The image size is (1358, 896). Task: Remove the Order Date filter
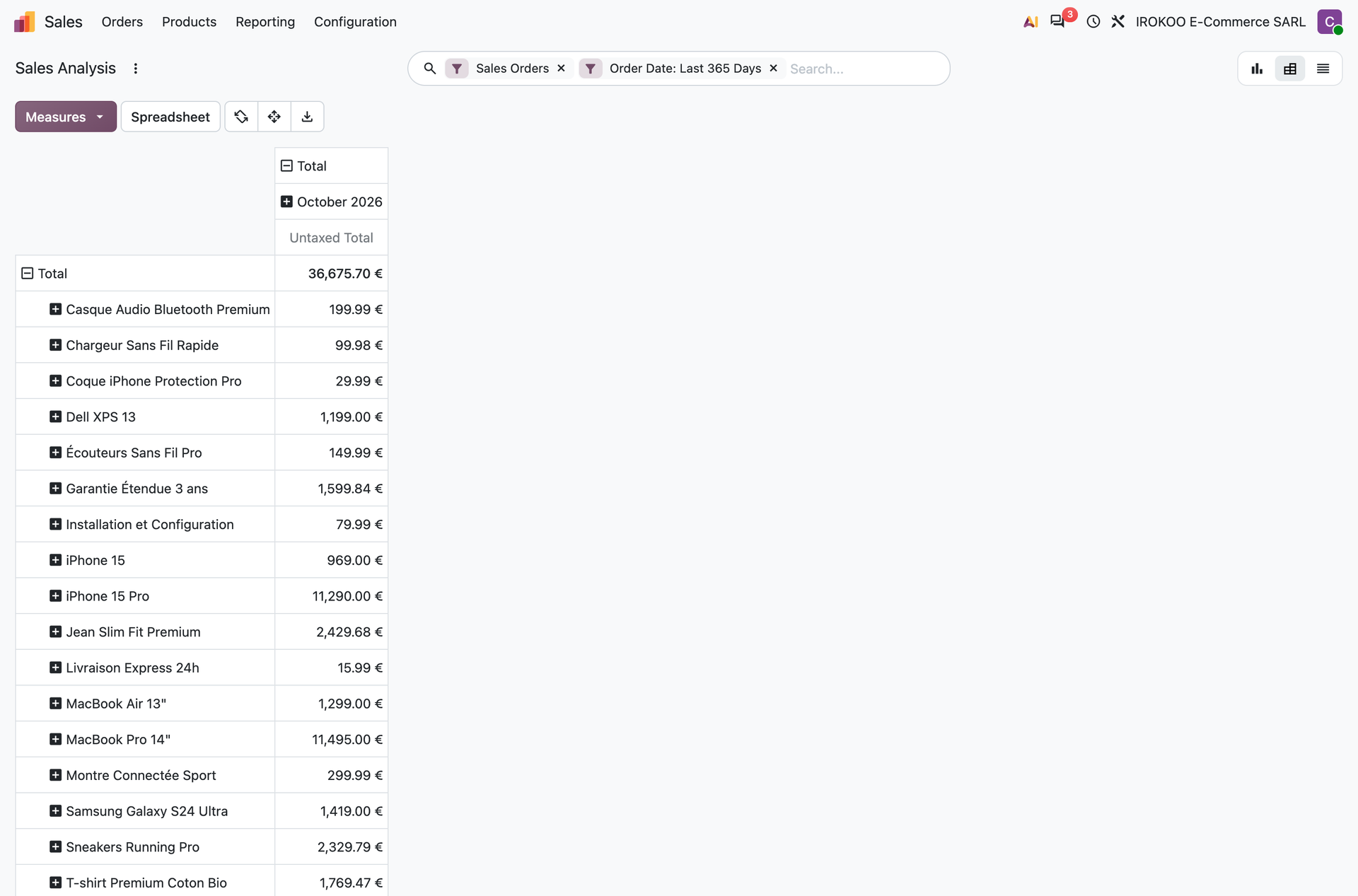pyautogui.click(x=773, y=69)
